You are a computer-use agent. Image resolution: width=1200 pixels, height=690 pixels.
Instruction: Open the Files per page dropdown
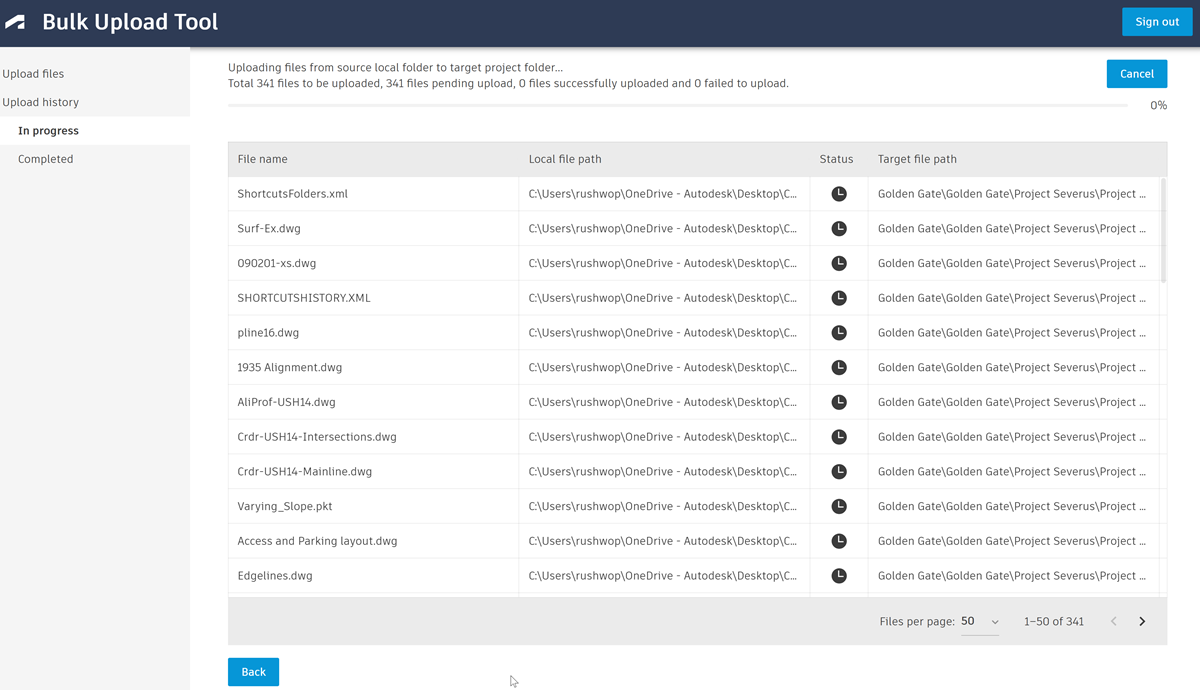coord(980,622)
